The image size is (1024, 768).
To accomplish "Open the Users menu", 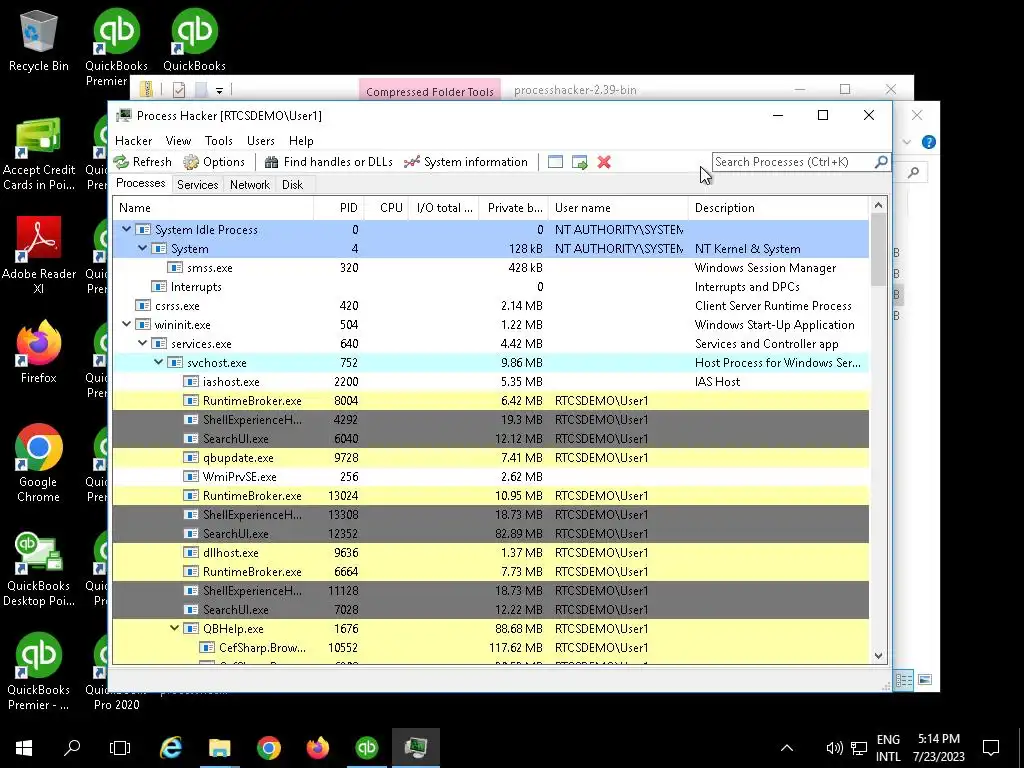I will tap(261, 140).
